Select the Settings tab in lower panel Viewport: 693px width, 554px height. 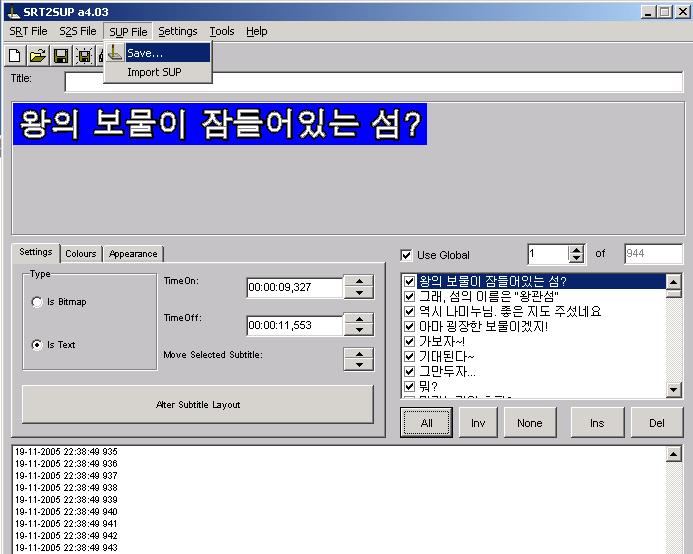click(35, 252)
